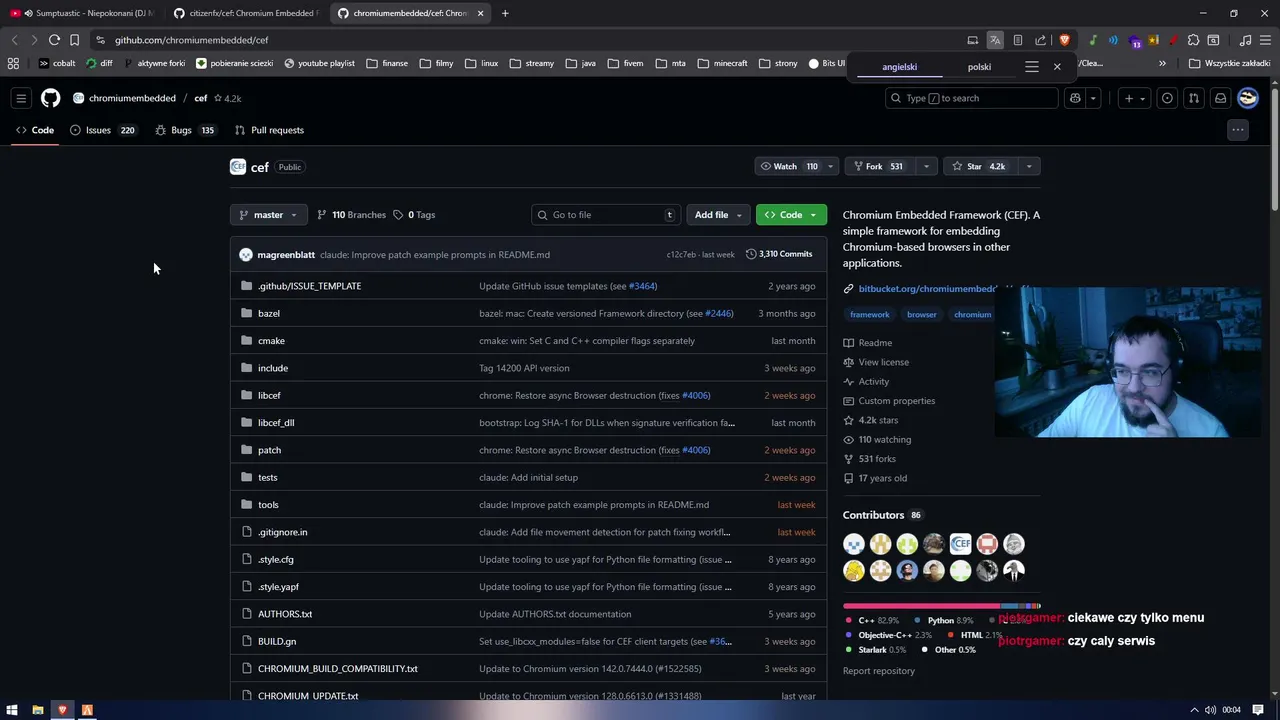The width and height of the screenshot is (1280, 720).
Task: Click the C++ language color dot
Action: click(x=849, y=620)
